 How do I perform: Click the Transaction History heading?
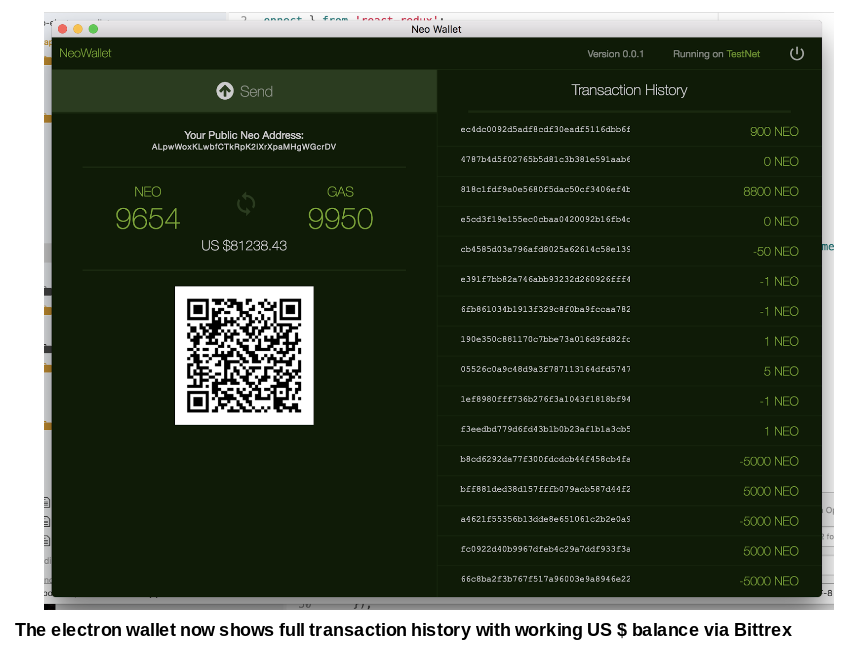click(629, 90)
